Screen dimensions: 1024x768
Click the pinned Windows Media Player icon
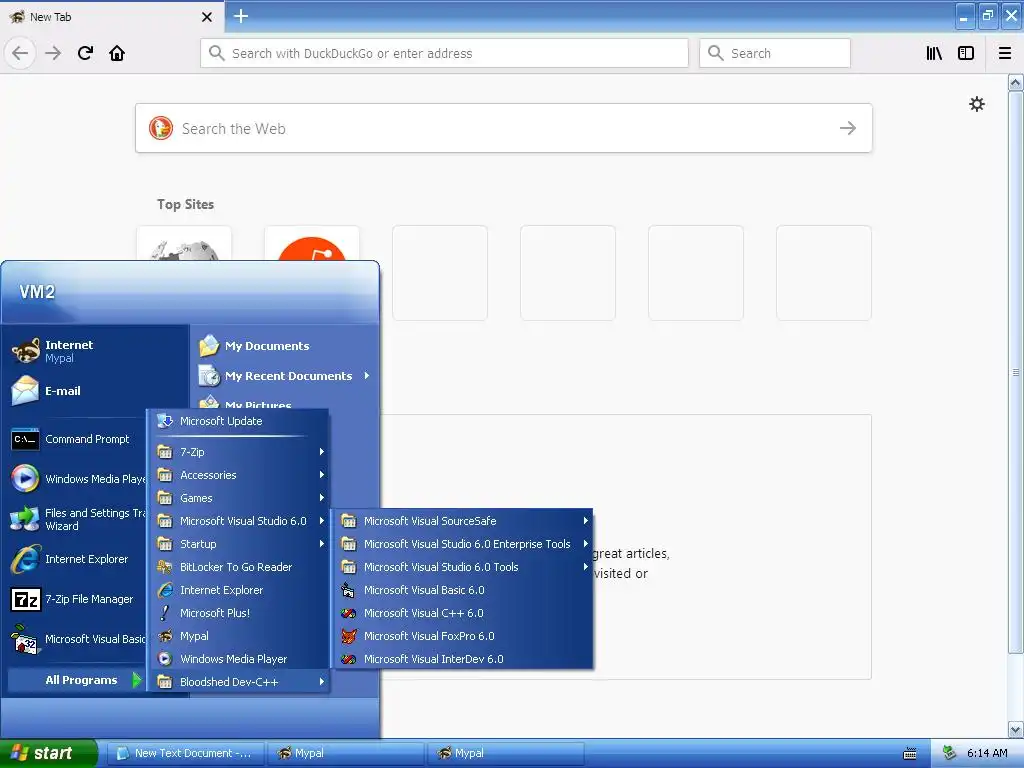25,479
